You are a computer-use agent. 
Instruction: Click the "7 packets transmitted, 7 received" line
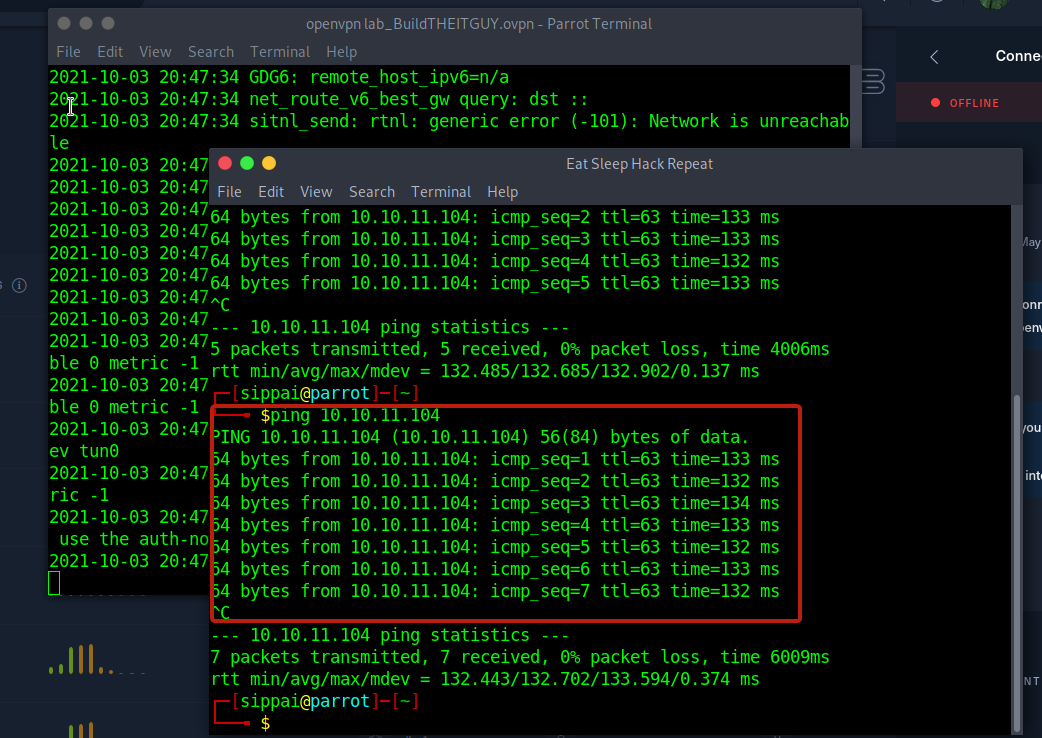point(520,657)
